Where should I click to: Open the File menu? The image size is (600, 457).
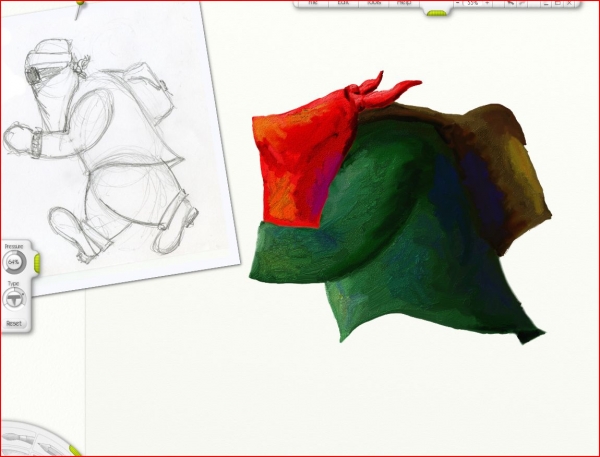coord(313,3)
